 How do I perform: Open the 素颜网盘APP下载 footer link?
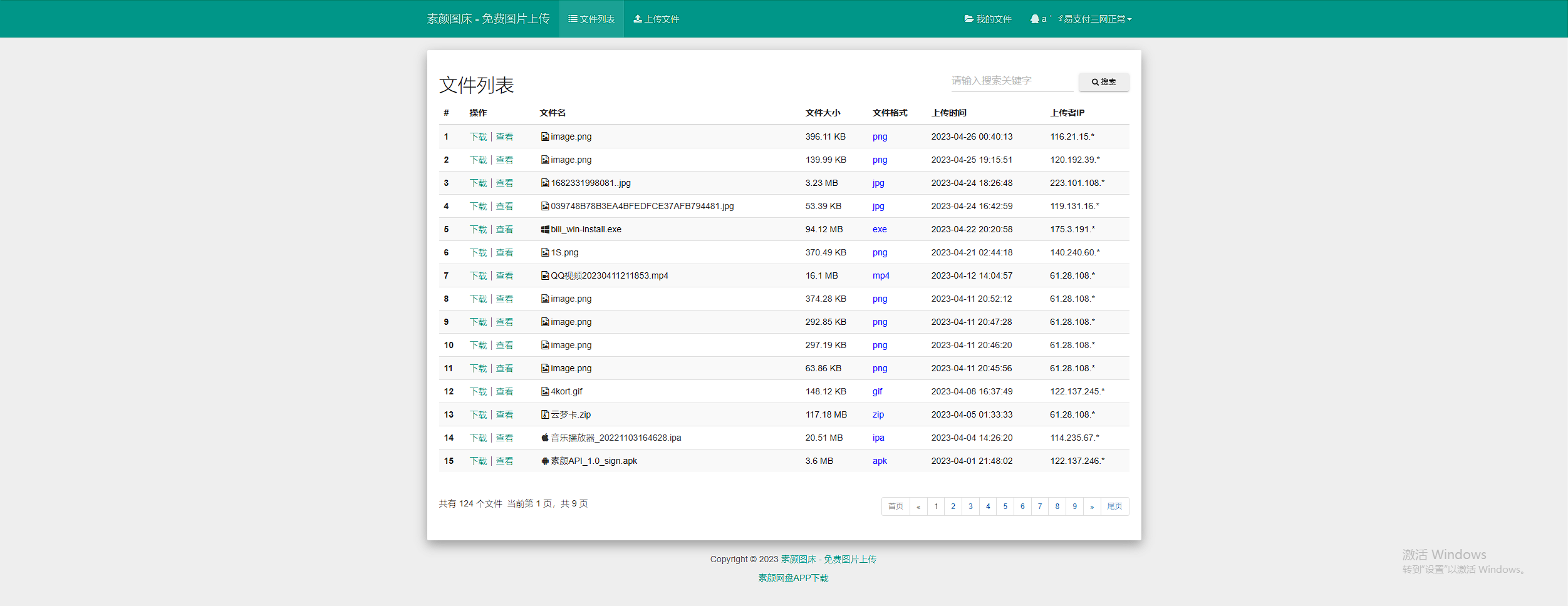(793, 578)
